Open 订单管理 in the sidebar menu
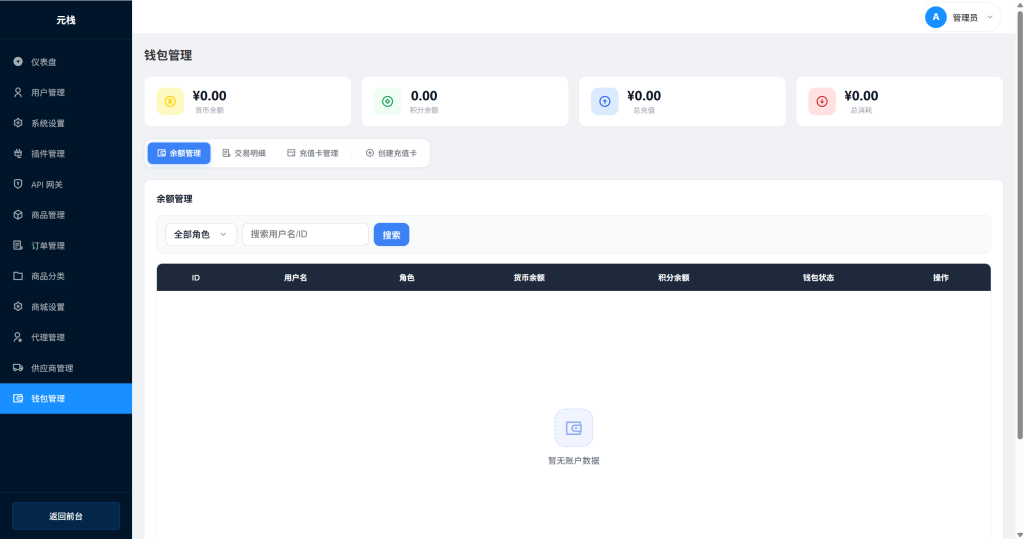The height and width of the screenshot is (539, 1024). click(48, 246)
